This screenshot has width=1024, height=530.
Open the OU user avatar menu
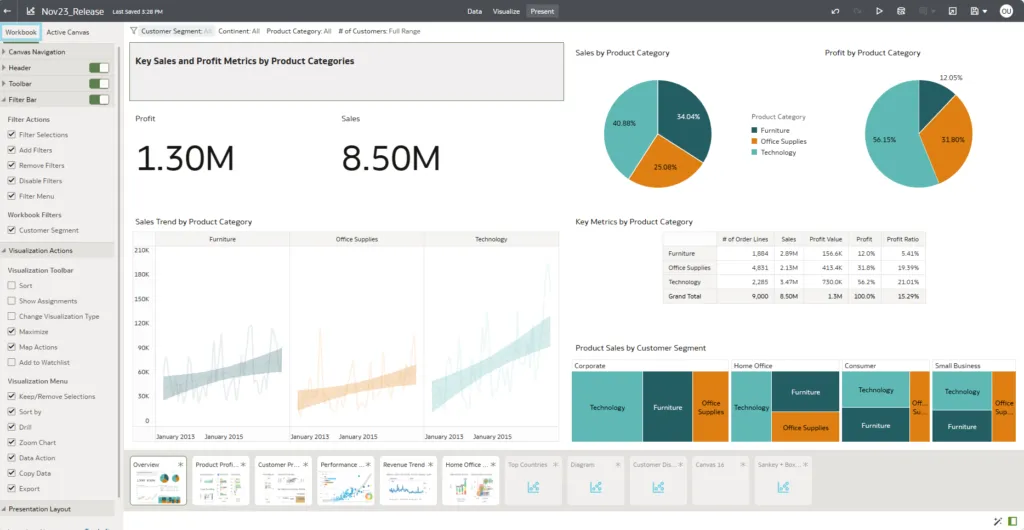pos(1006,11)
